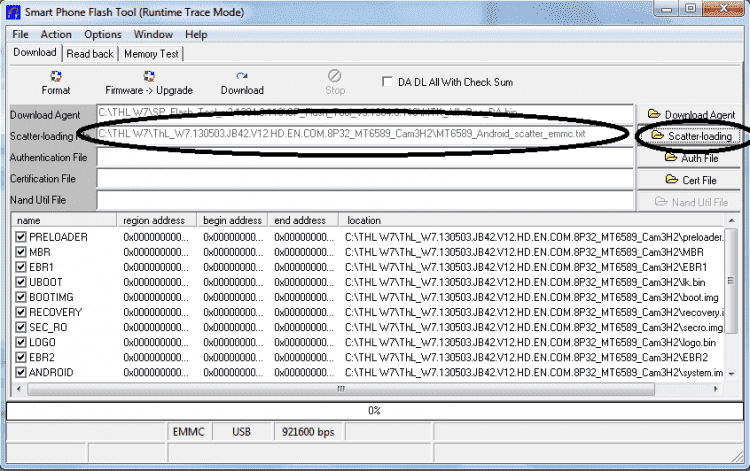Toggle the BOOTIMG checkbox

[21, 297]
